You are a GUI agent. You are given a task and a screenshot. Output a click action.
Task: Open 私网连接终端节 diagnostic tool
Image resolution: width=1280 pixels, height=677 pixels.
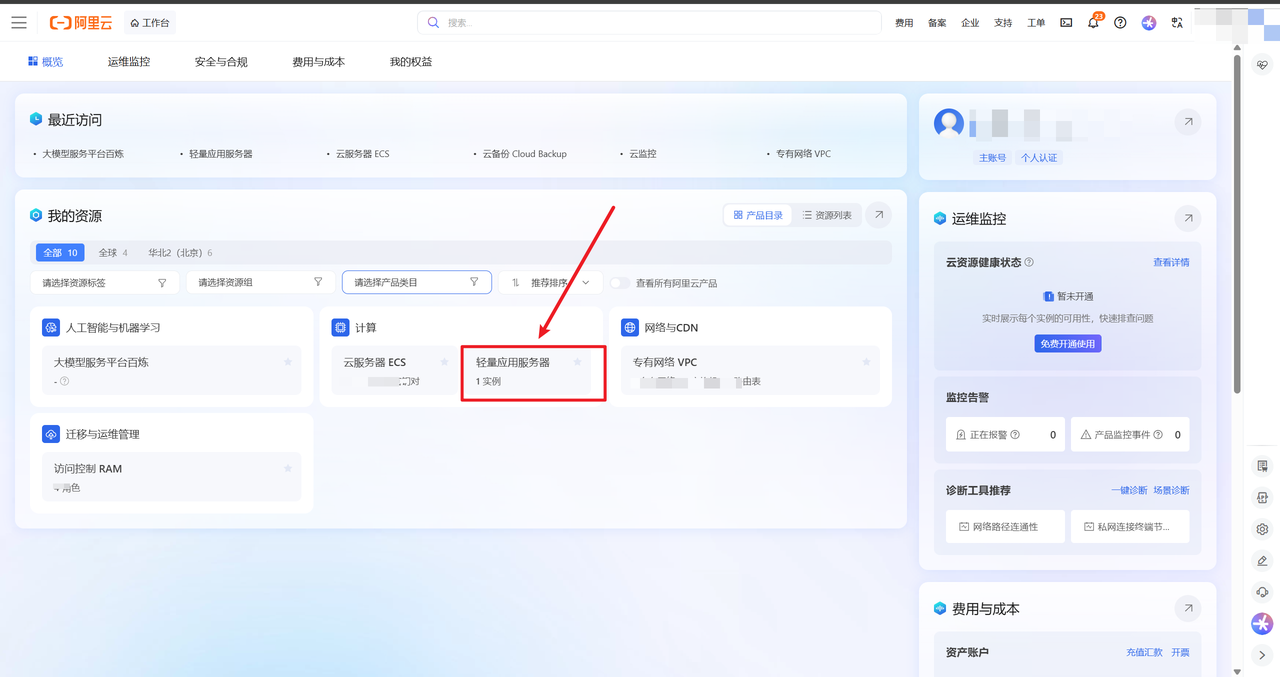(1129, 526)
